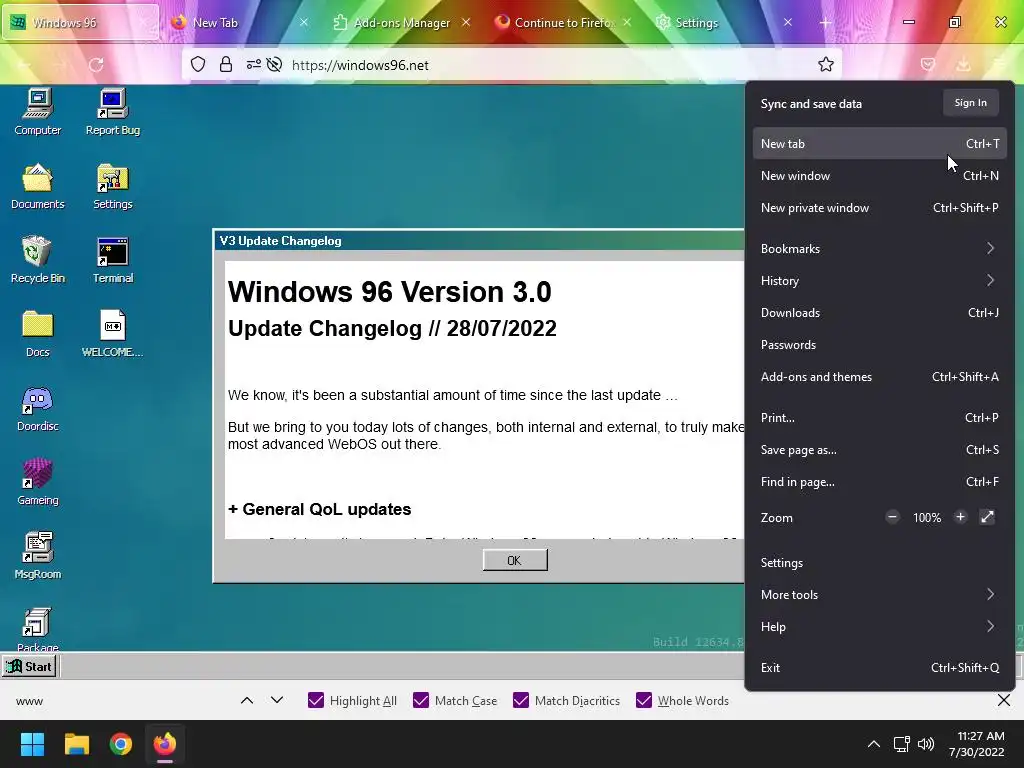This screenshot has height=768, width=1024.
Task: Open the downloads toolbar icon
Action: point(963,65)
